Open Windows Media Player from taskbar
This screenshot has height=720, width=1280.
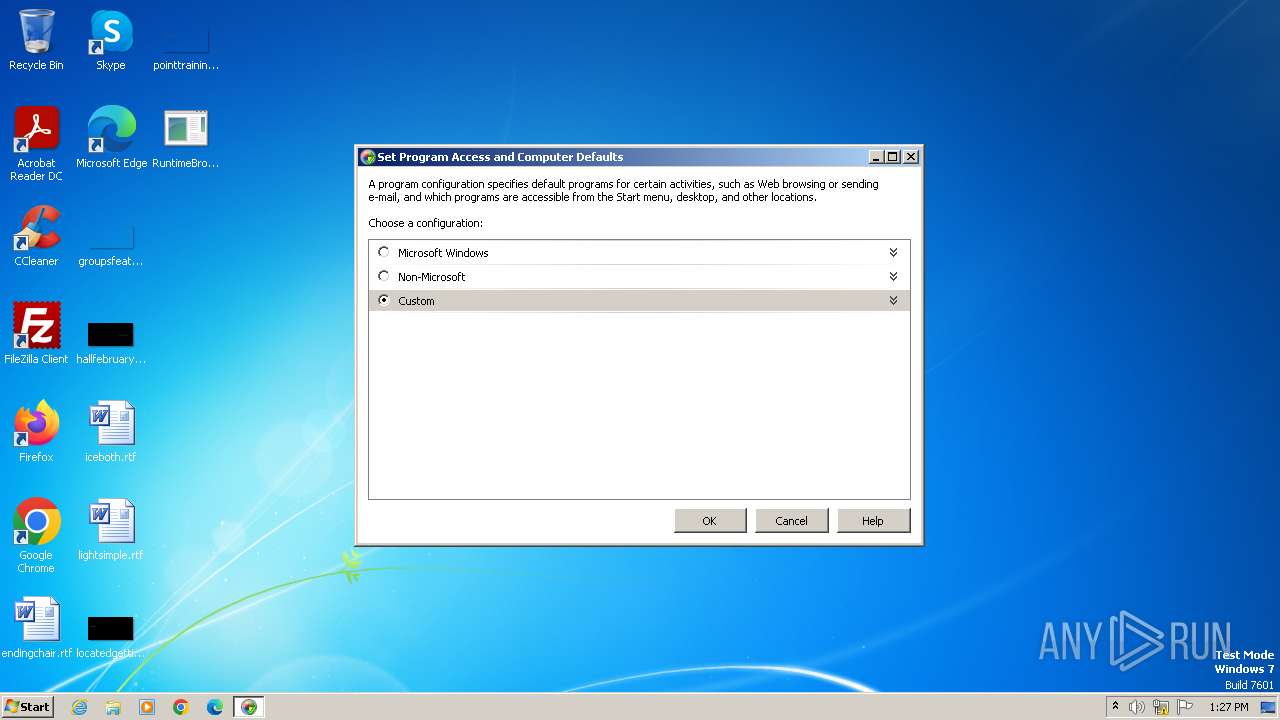point(147,707)
